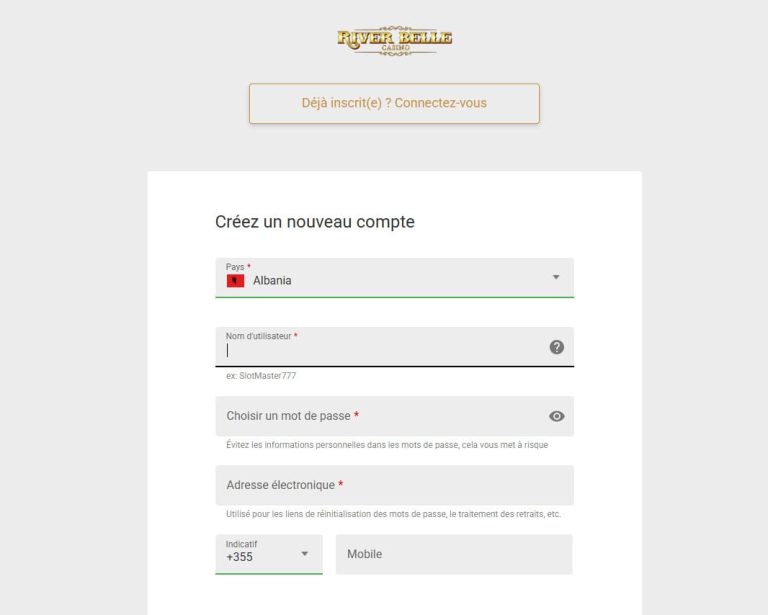Click the Pays dropdown arrow

(x=556, y=277)
